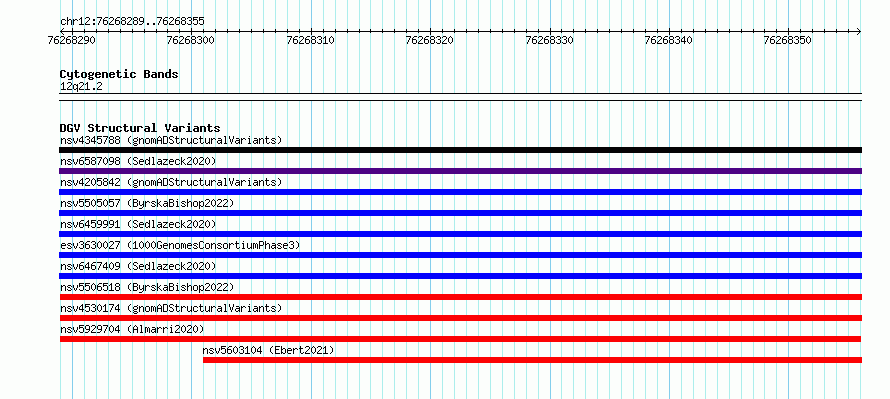The height and width of the screenshot is (399, 890).
Task: Select the red nsv5506518 variant bar
Action: (x=460, y=297)
